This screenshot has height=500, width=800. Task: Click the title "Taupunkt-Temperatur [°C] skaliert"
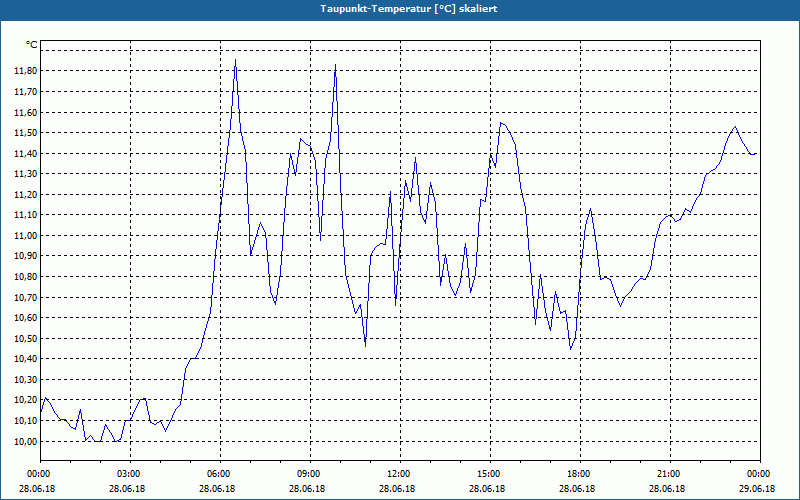tap(409, 9)
